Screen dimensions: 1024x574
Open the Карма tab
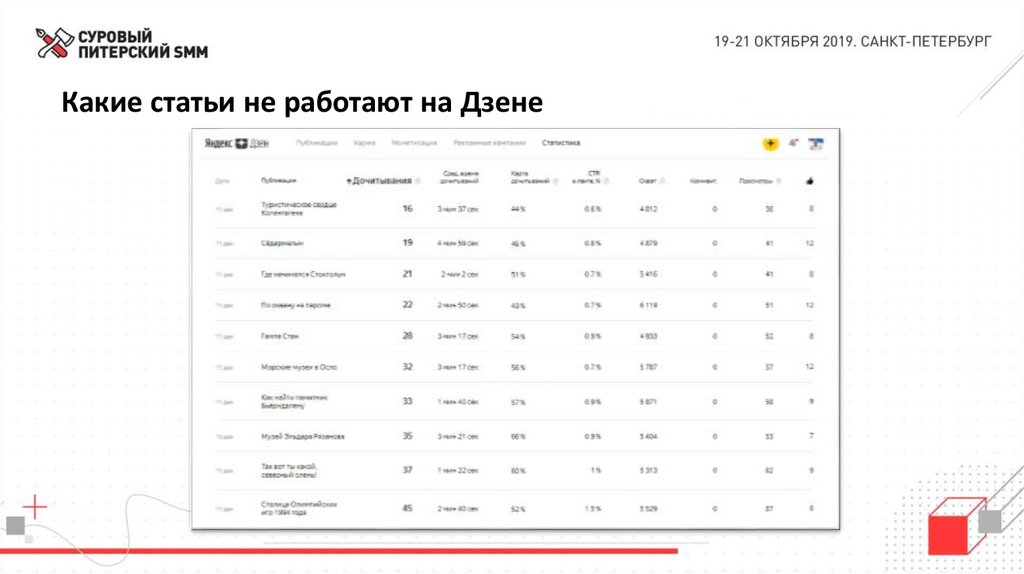tap(364, 143)
